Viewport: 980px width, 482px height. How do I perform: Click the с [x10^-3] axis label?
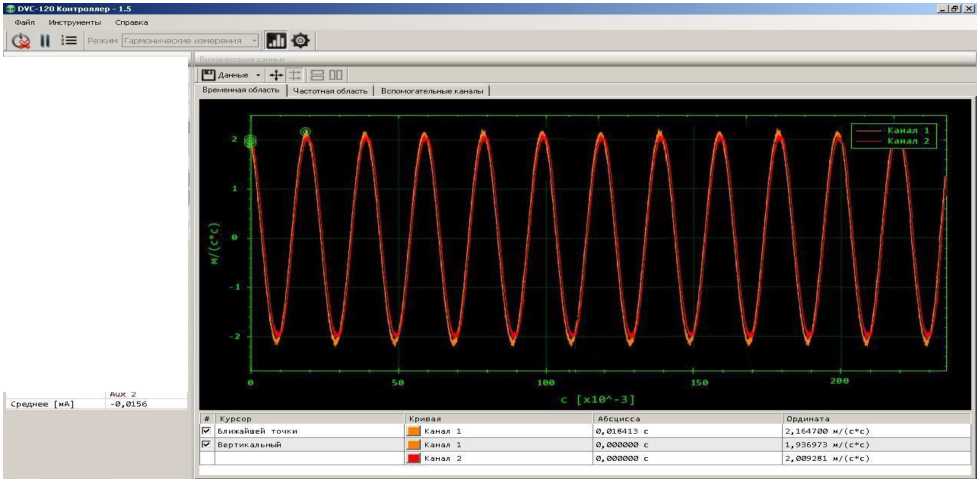point(598,399)
